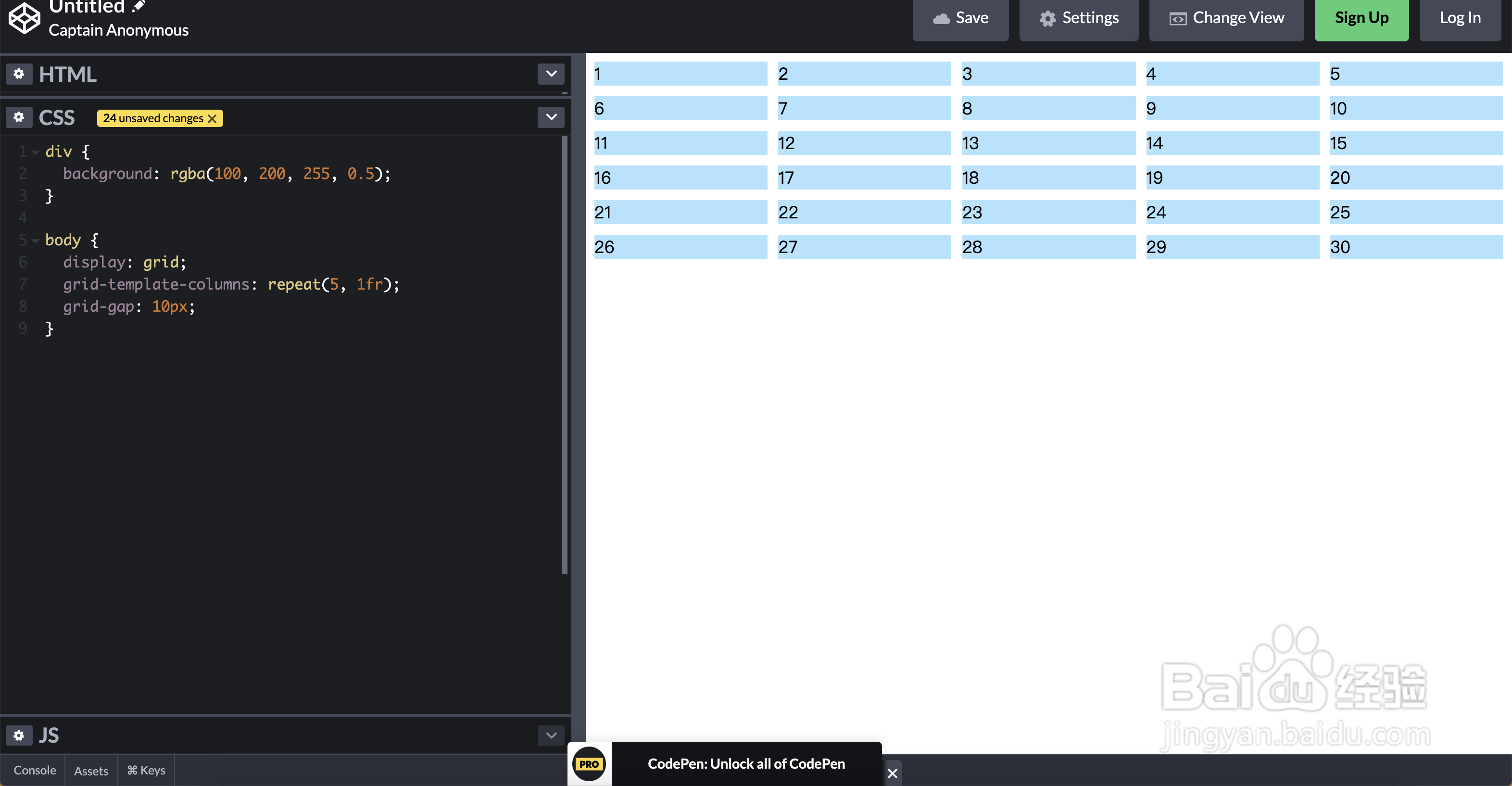Click the CodePen logo icon
The width and height of the screenshot is (1512, 786).
tap(25, 18)
